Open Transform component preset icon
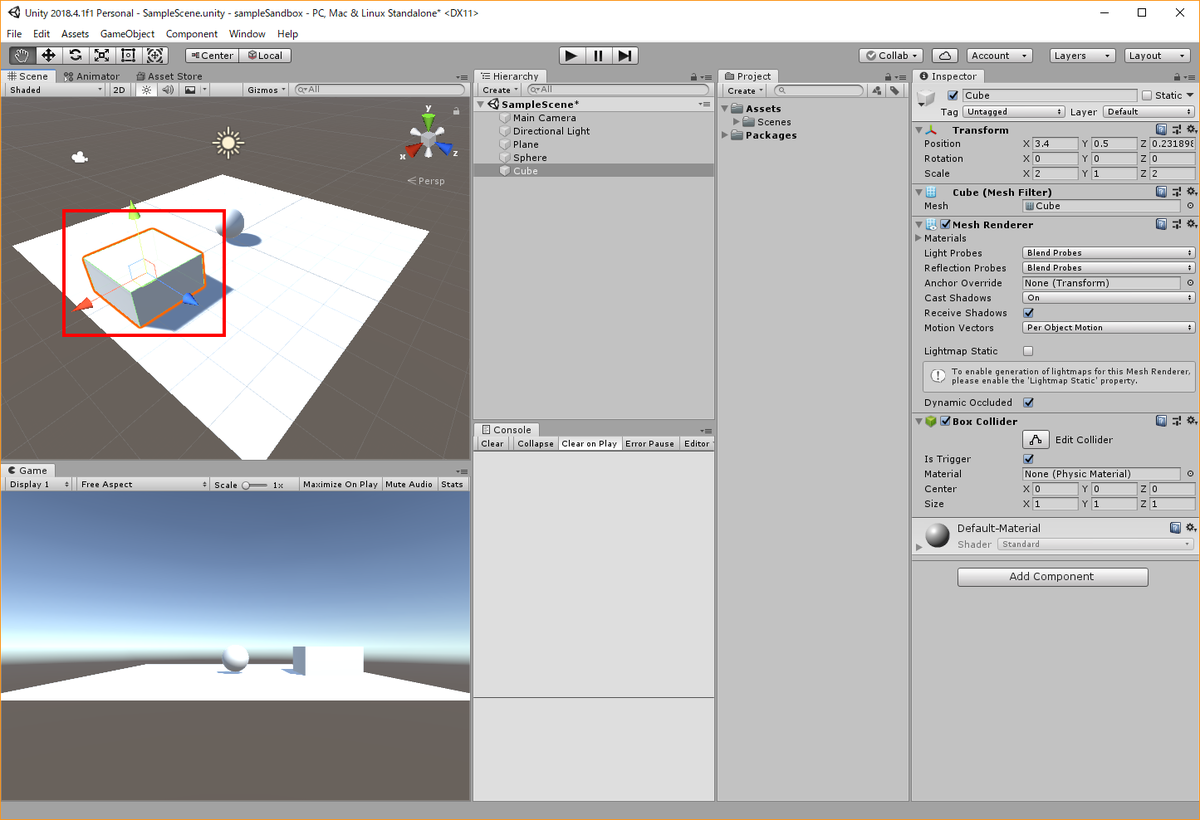 pyautogui.click(x=1176, y=130)
